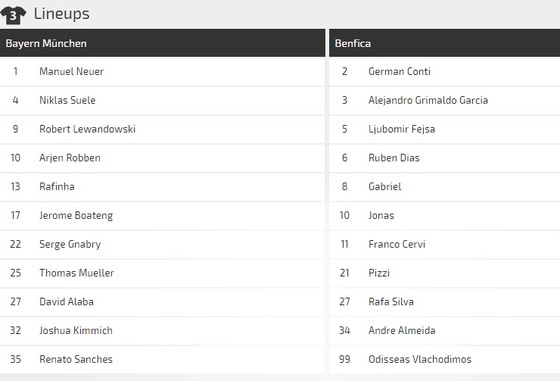Open the Lineups section heading
The height and width of the screenshot is (381, 560).
point(61,14)
